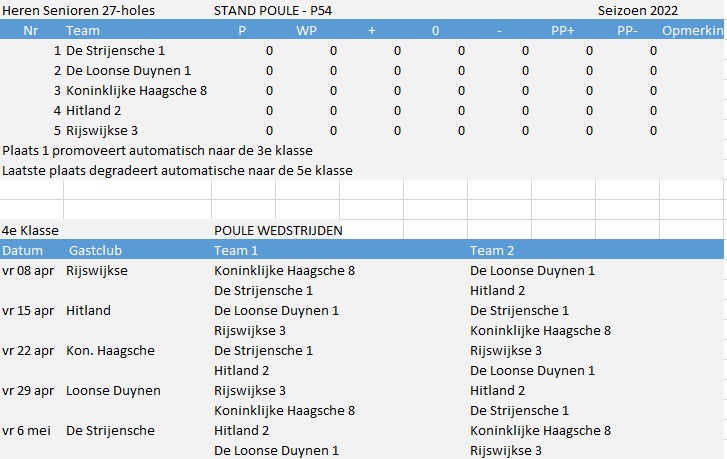The height and width of the screenshot is (459, 727).
Task: Click the 'Seizoen 2022' cell
Action: point(638,11)
